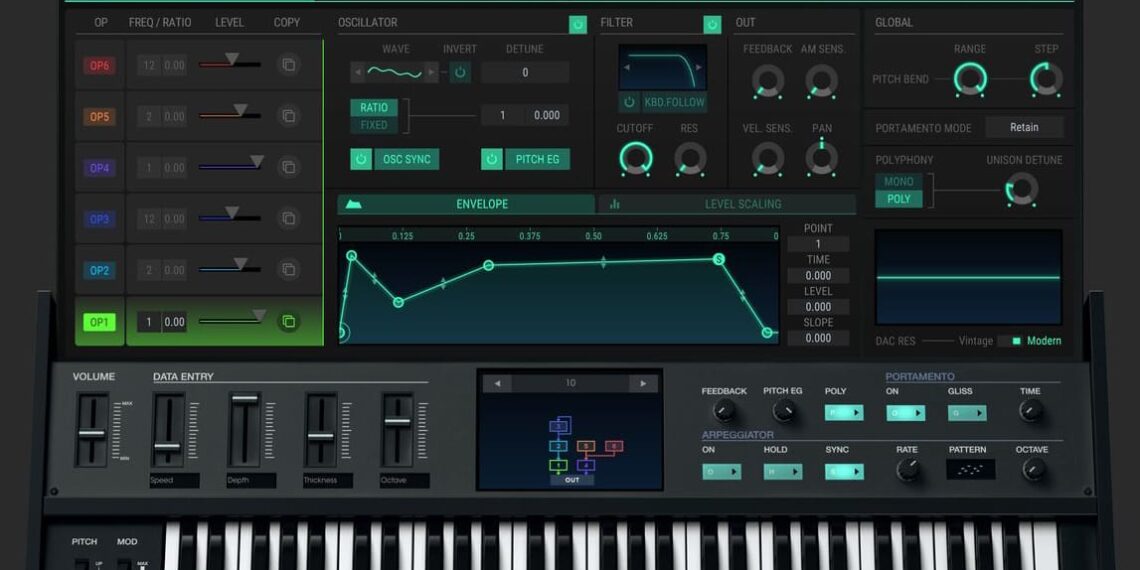Select operator OP2
Screen dimensions: 1140x570
100,270
